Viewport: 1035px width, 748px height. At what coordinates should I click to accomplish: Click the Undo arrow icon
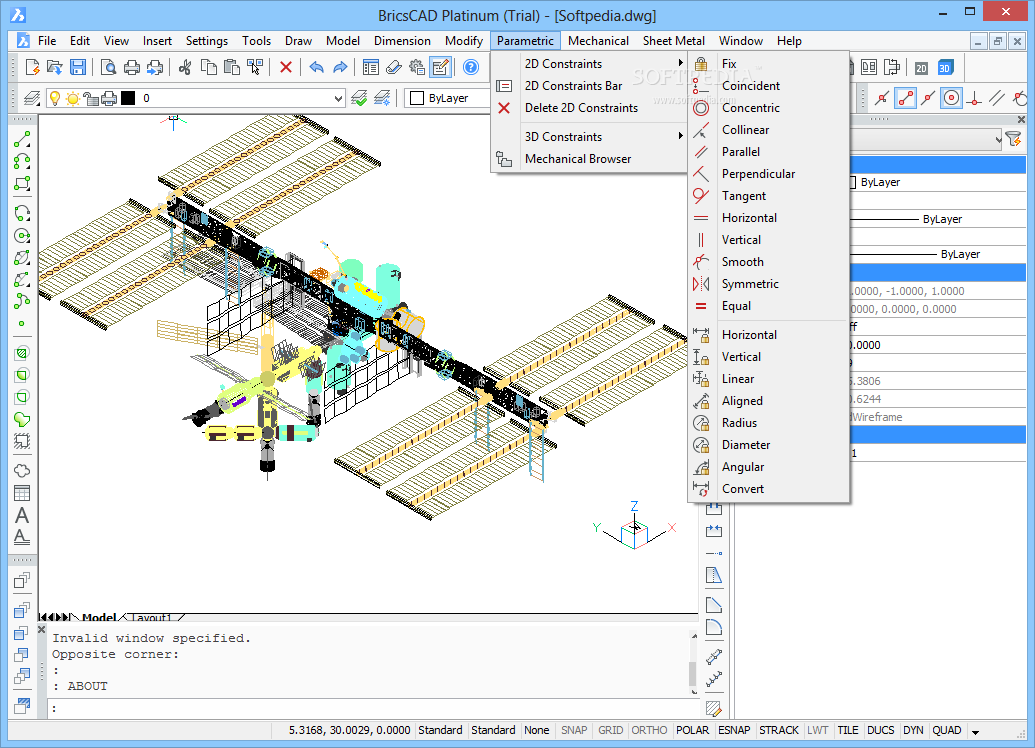coord(317,67)
